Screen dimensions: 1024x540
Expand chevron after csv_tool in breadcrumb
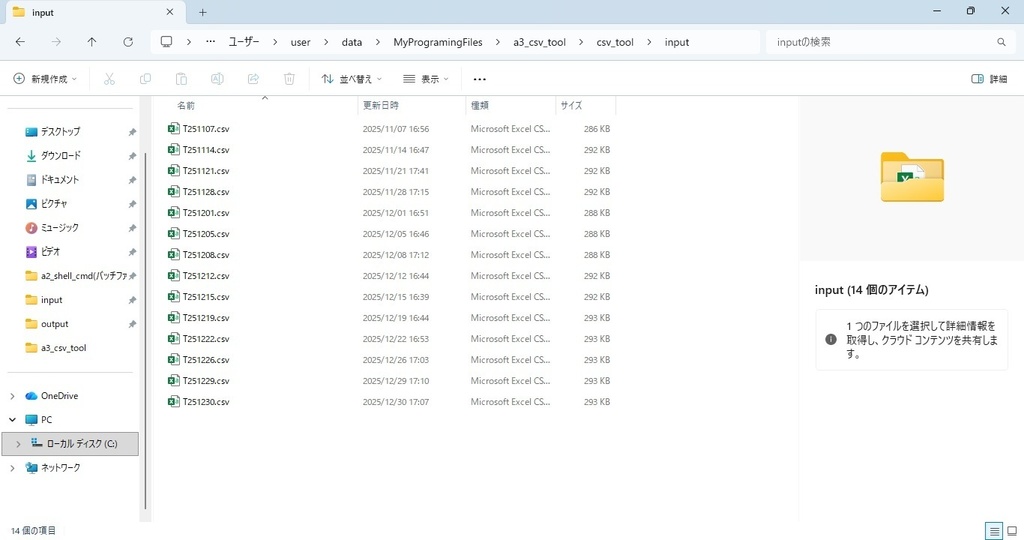[x=649, y=42]
